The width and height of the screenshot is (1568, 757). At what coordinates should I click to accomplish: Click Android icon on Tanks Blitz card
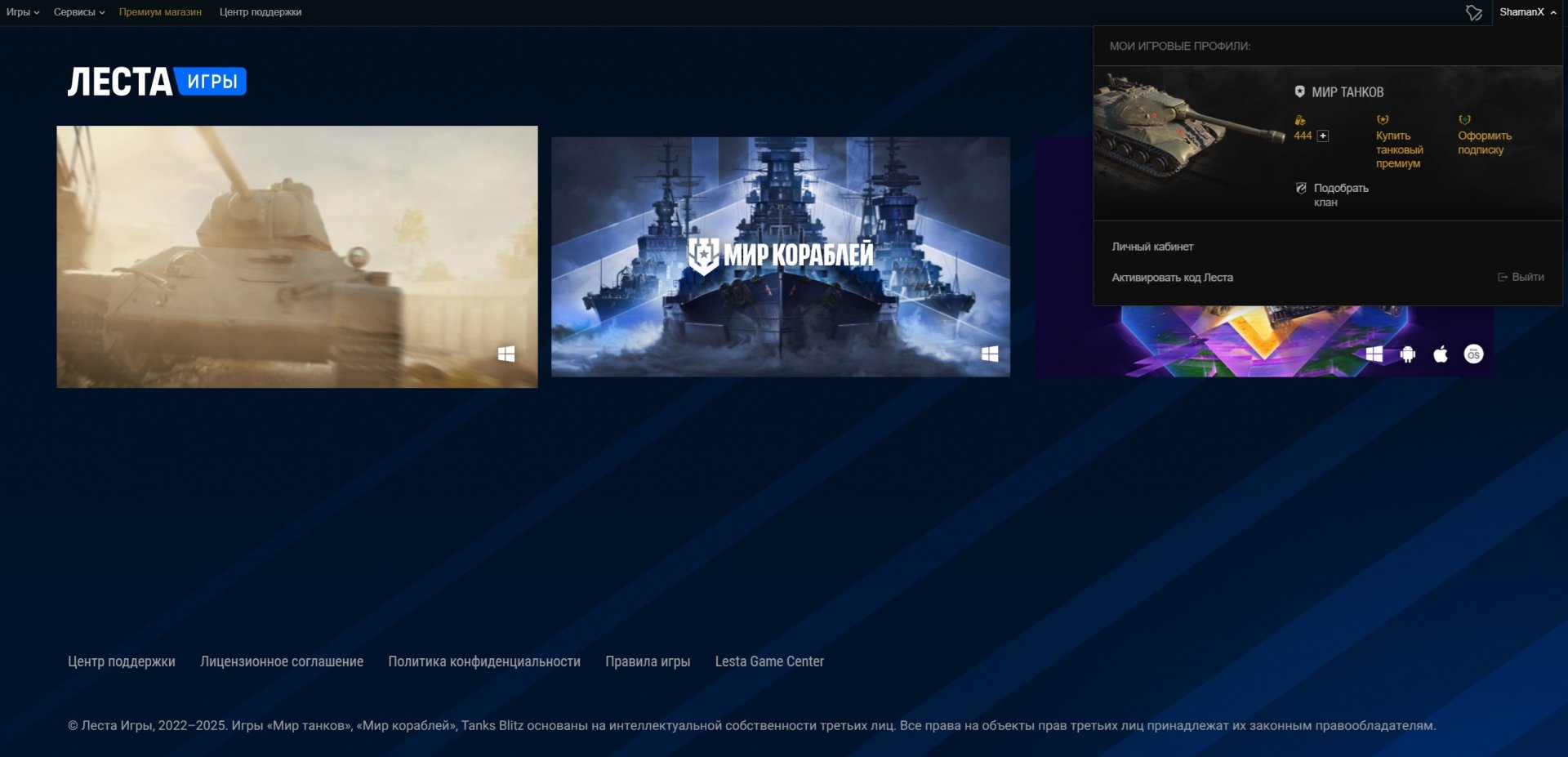click(1408, 354)
